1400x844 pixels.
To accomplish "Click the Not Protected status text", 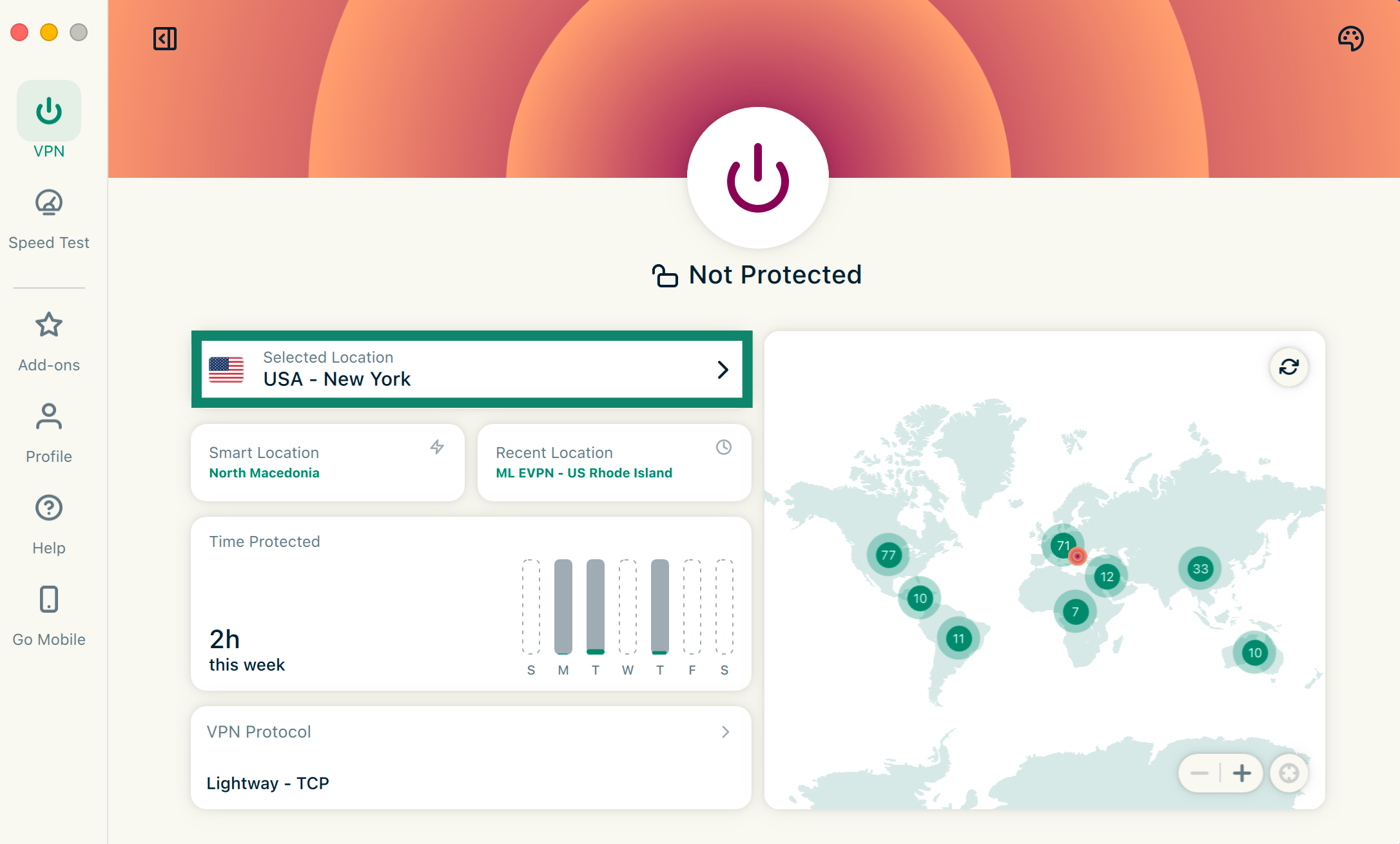I will pos(775,275).
